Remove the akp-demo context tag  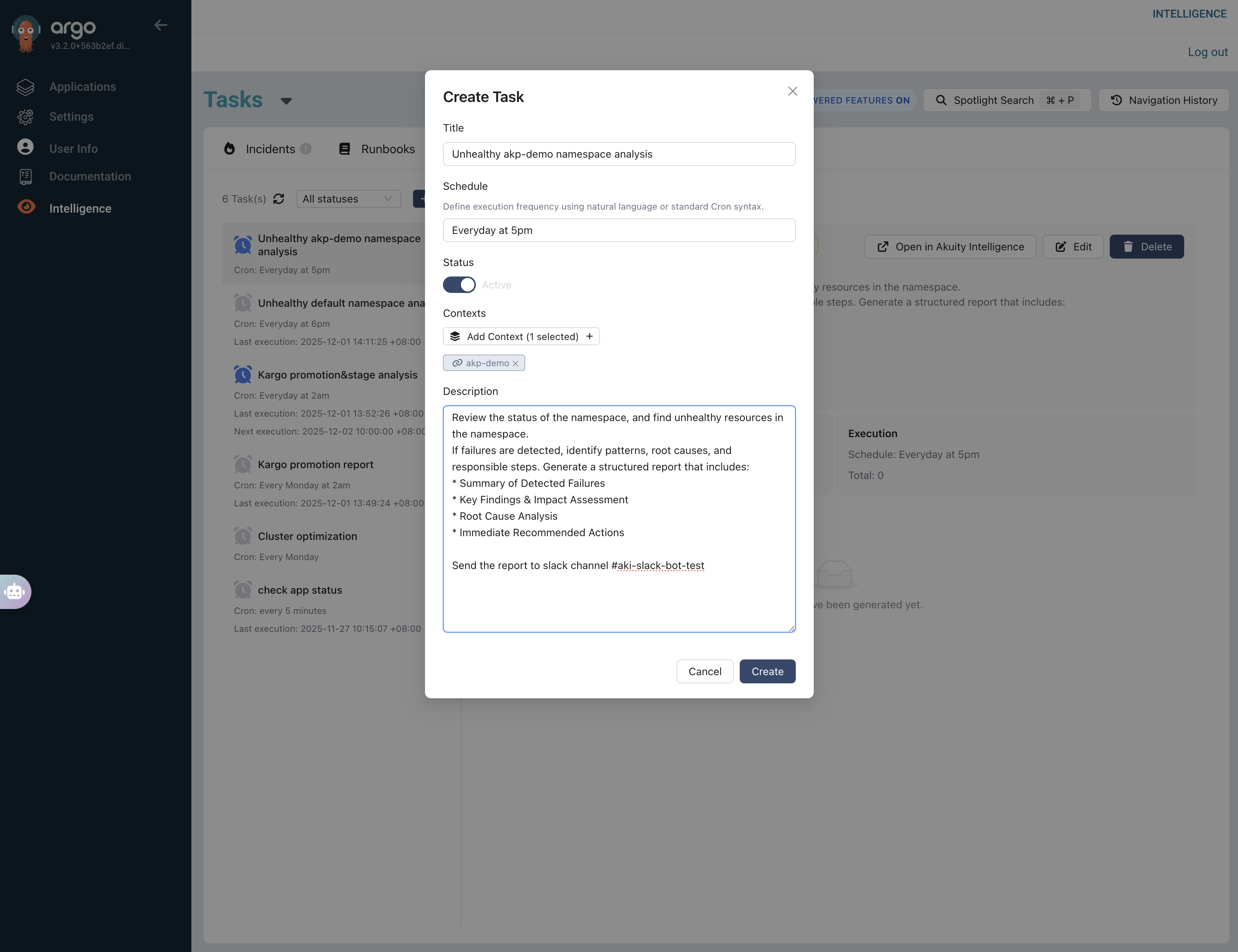coord(516,363)
